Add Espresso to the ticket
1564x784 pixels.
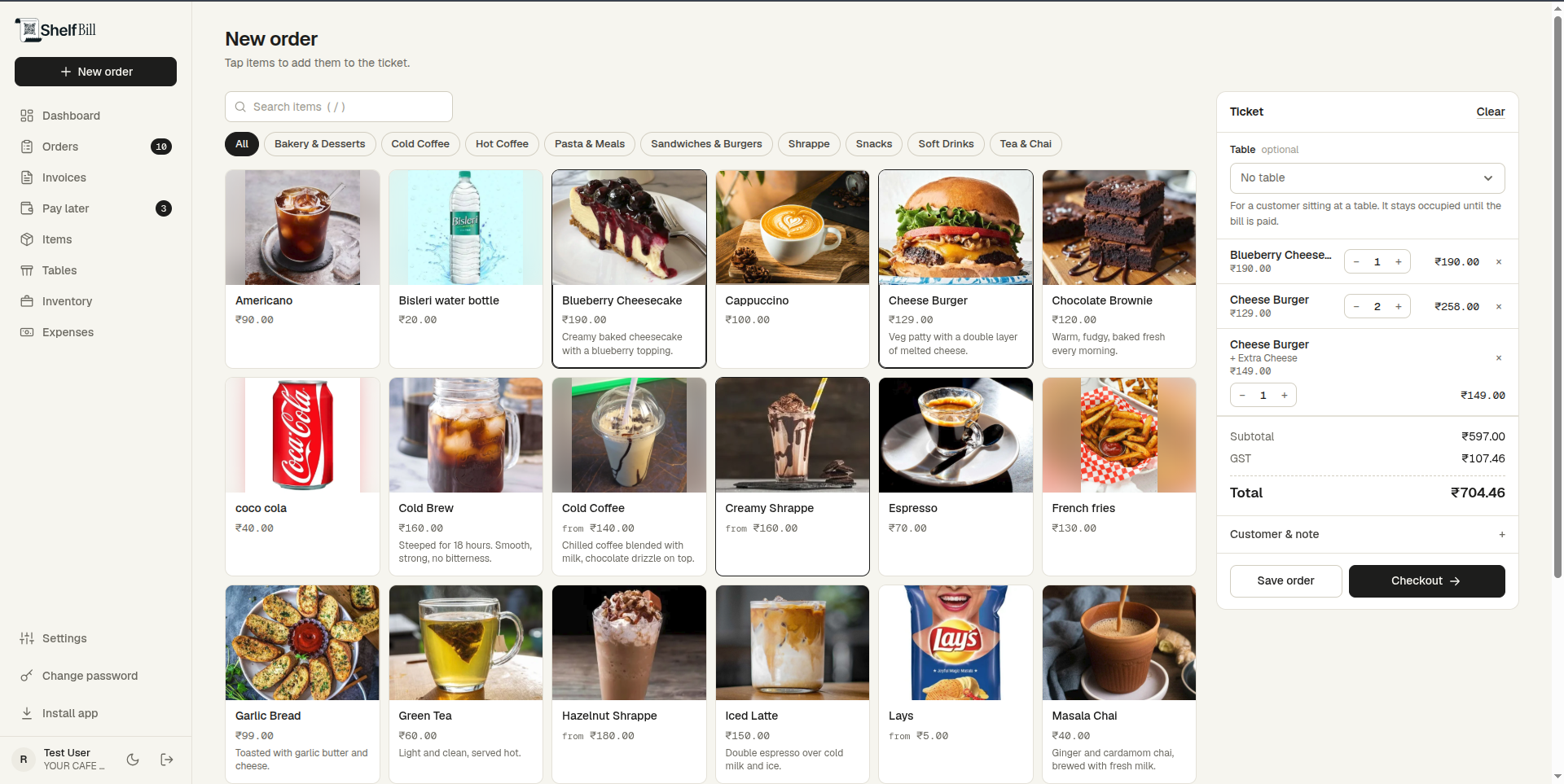(x=956, y=476)
